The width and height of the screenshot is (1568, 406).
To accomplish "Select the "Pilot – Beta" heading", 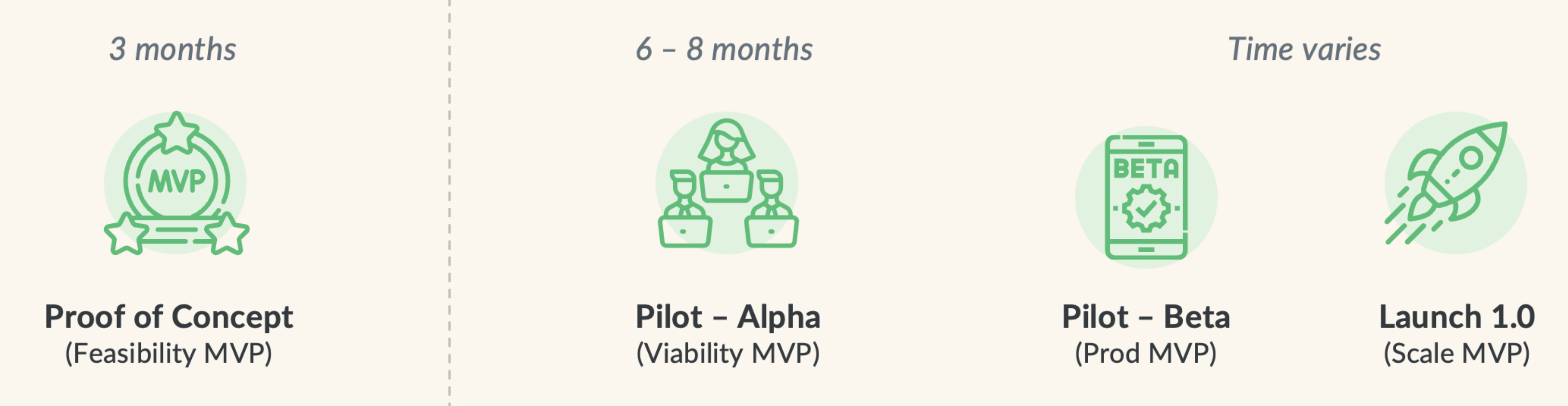I will 1146,317.
